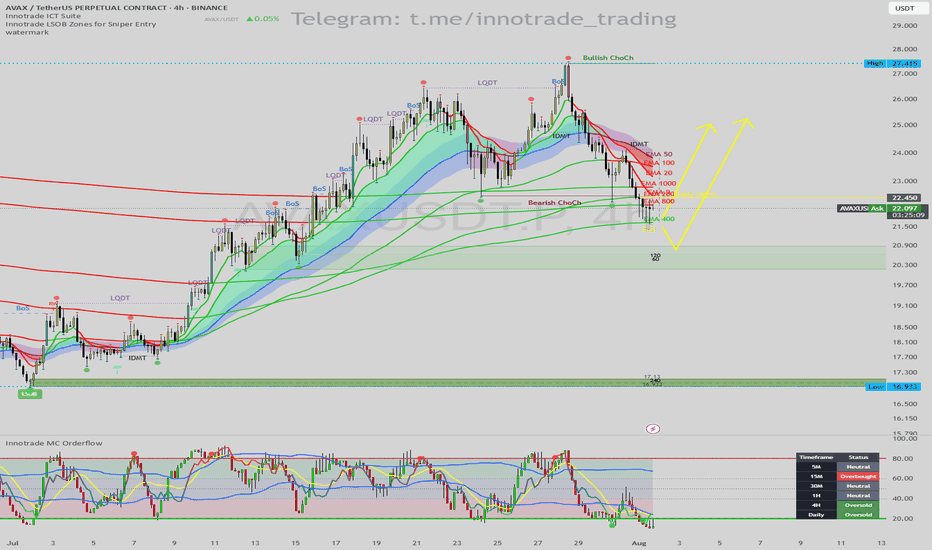Click the green LSOB tag at chart low
Viewport: 932px width, 550px height.
pos(30,394)
